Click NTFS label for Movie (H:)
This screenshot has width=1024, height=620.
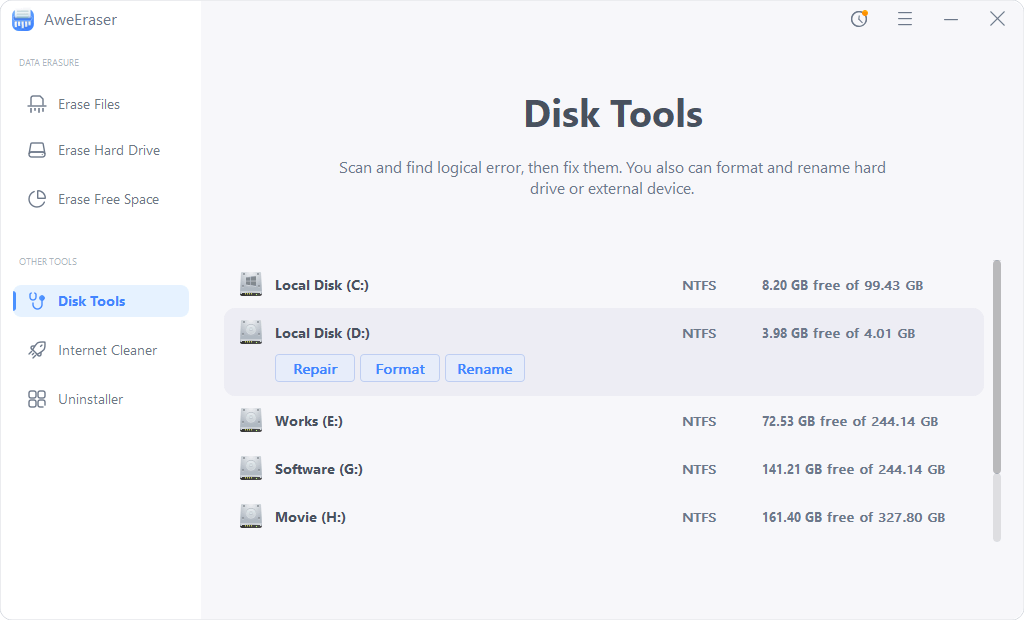pyautogui.click(x=699, y=517)
